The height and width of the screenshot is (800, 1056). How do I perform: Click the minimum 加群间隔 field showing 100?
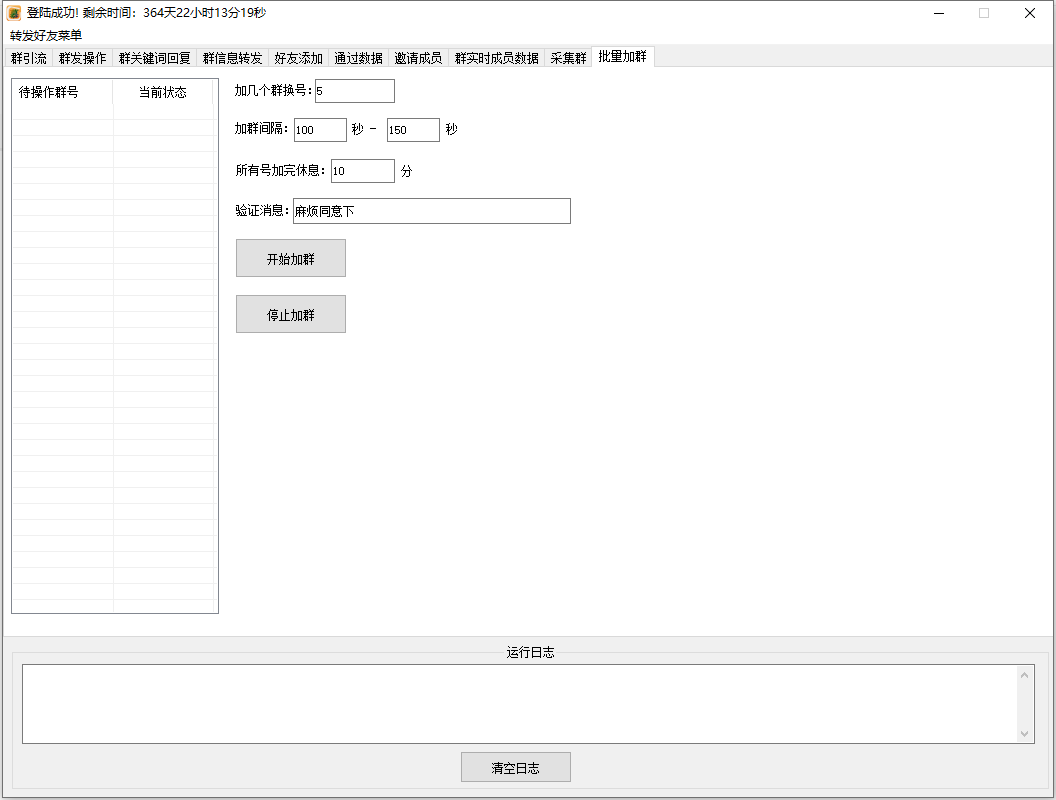[x=321, y=130]
